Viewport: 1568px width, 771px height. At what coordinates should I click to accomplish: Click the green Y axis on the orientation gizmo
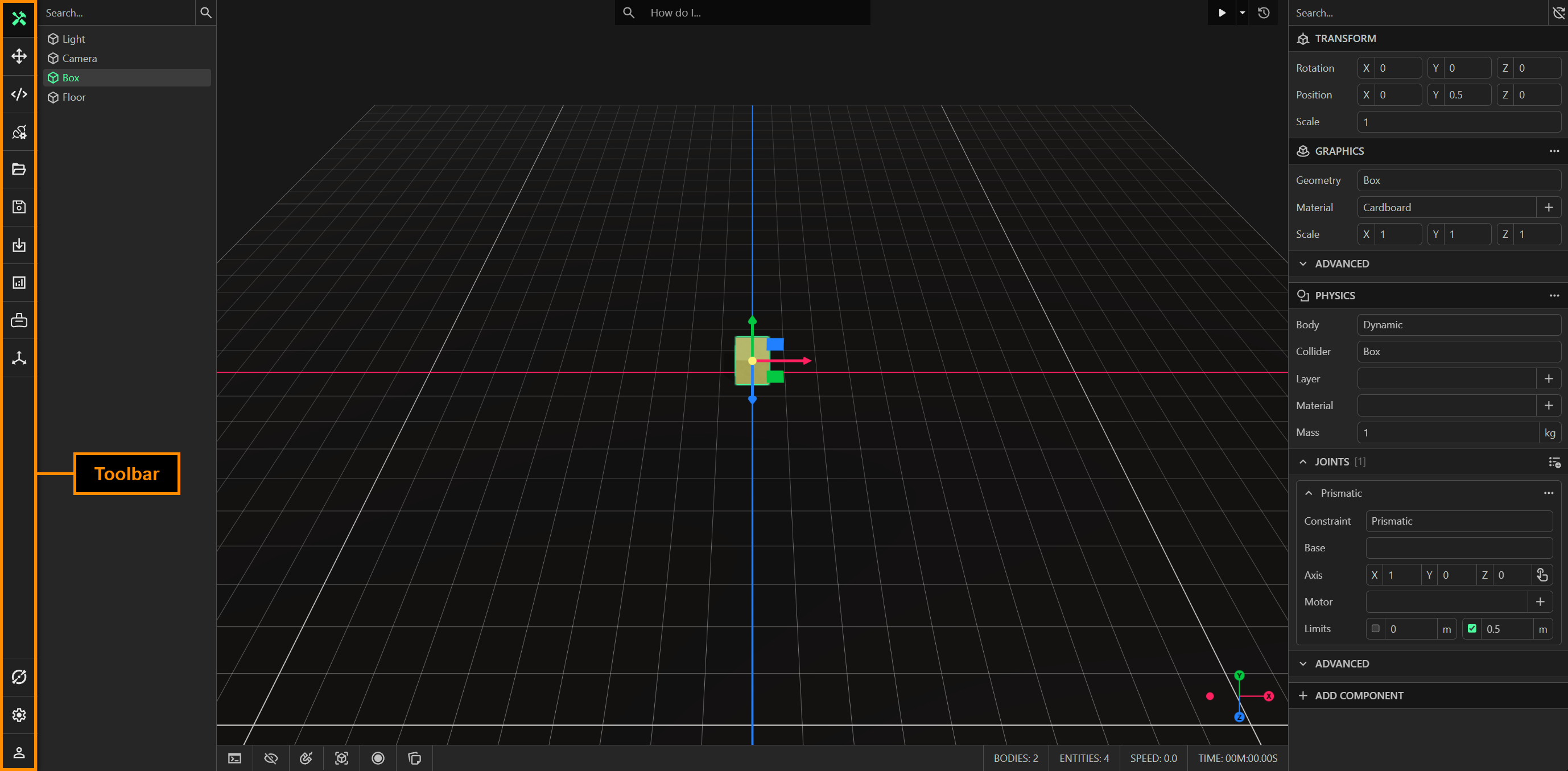click(x=1239, y=675)
